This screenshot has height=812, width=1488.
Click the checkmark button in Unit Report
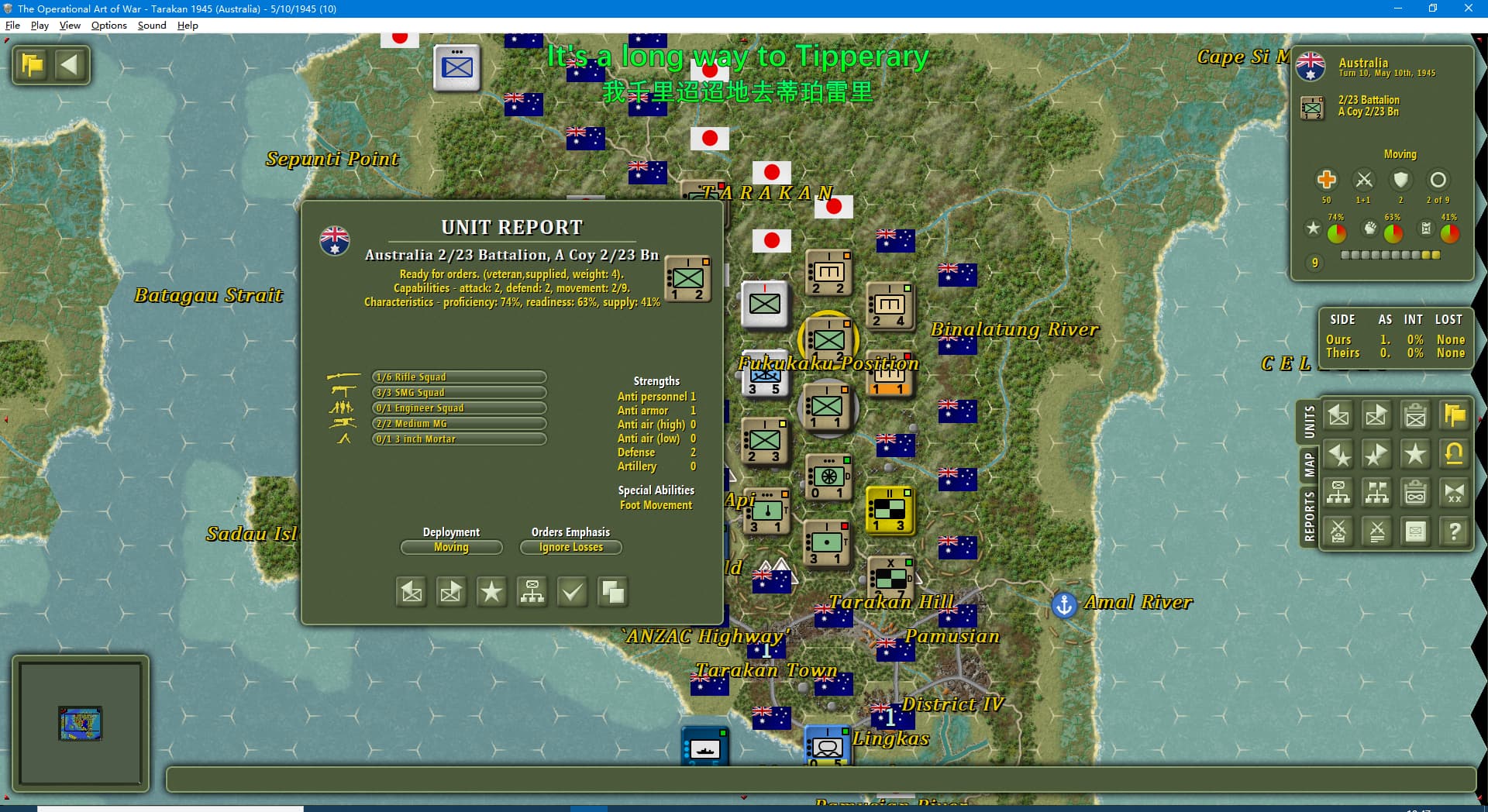(572, 593)
